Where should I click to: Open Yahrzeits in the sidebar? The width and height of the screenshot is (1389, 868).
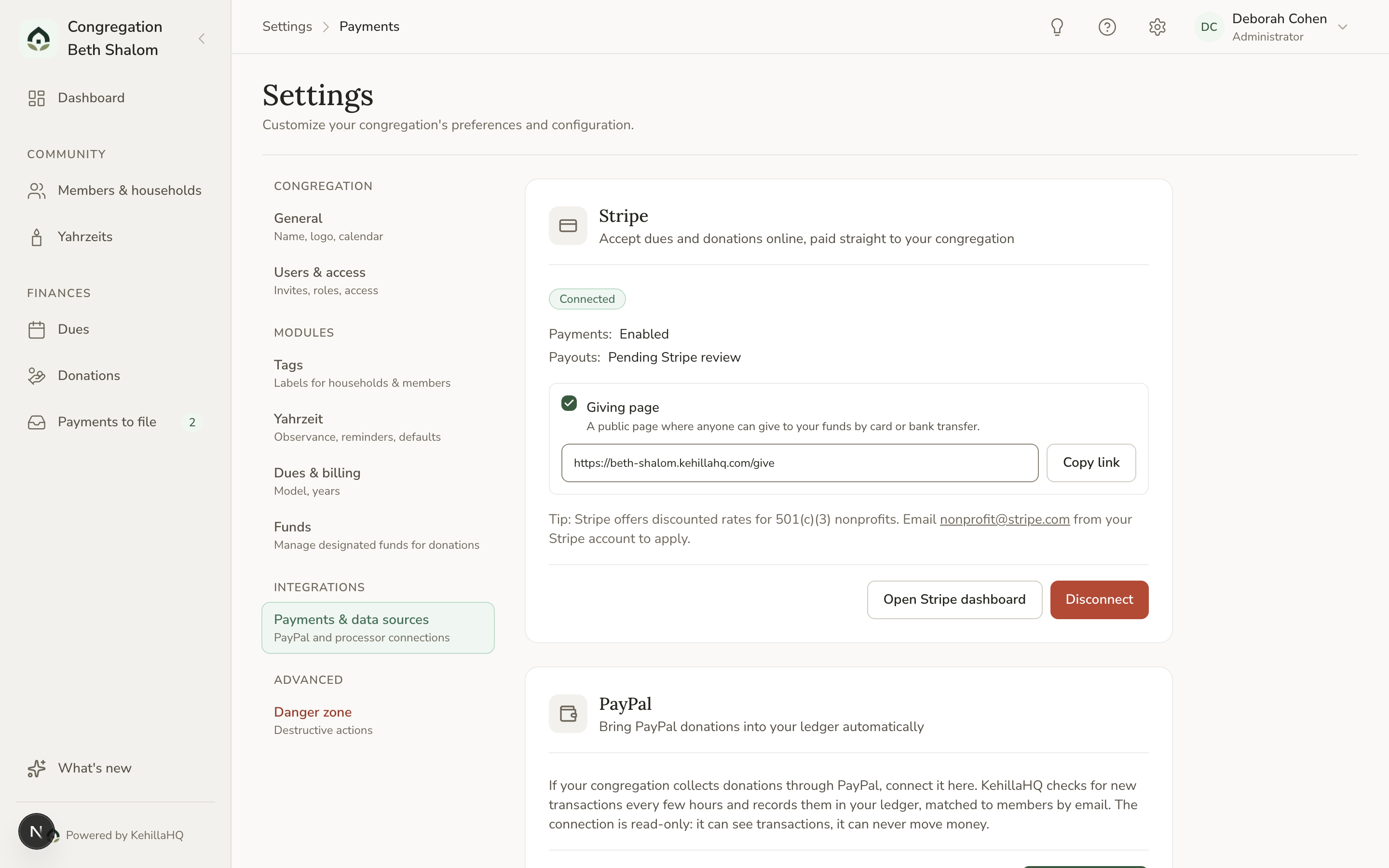[x=115, y=236]
